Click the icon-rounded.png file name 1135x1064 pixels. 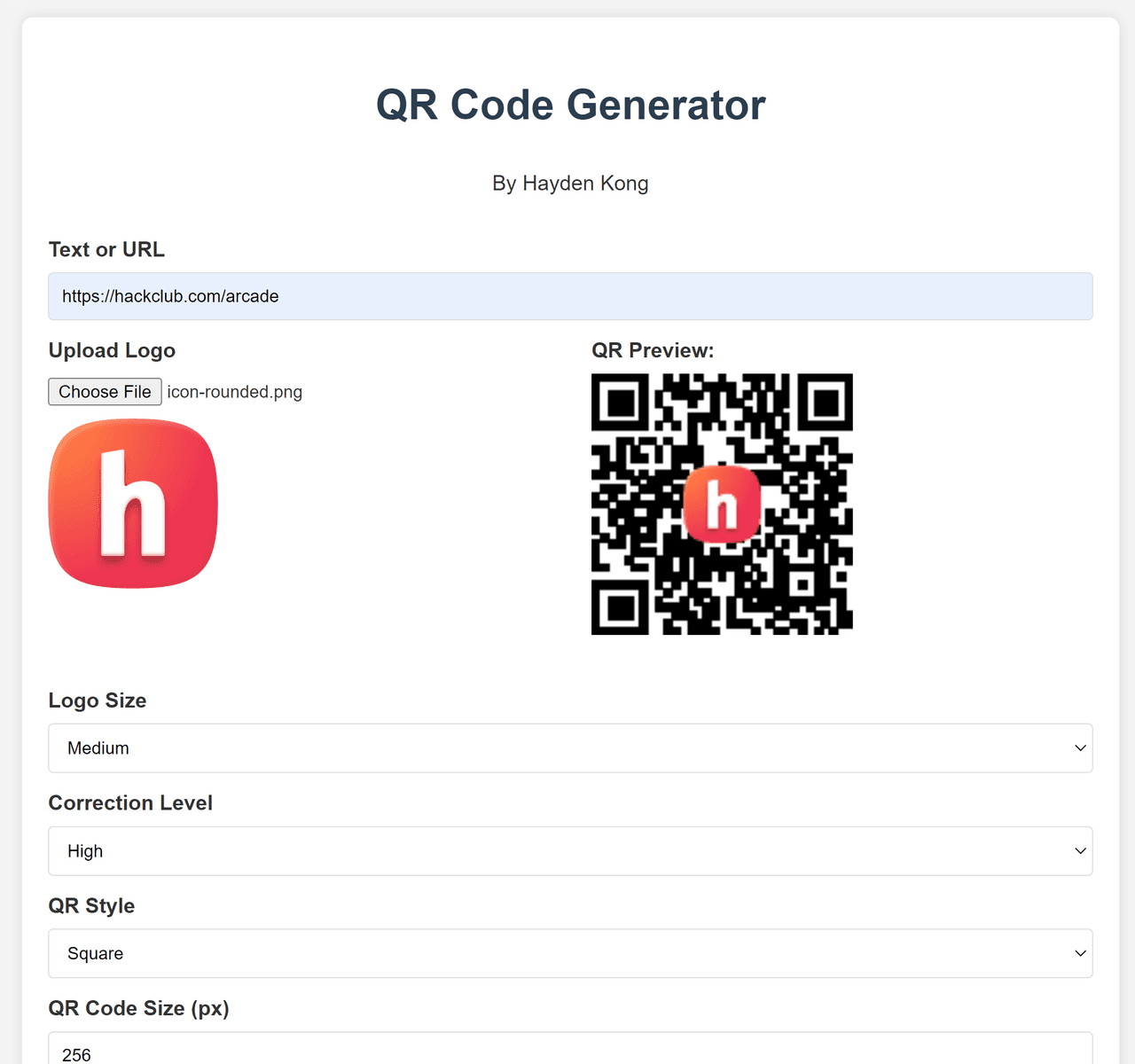[x=235, y=392]
